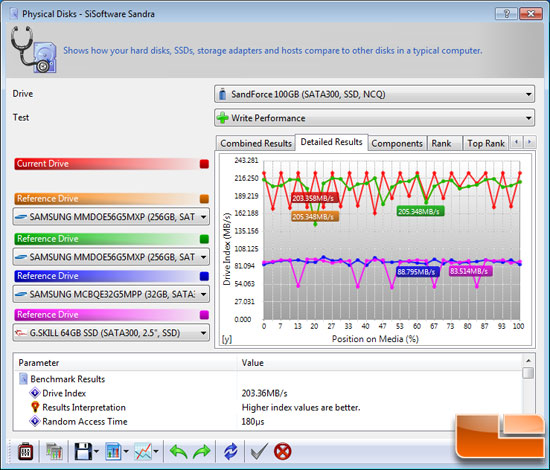Click the results list scrollbar up arrow
Screen dimensions: 550x470
(528, 360)
